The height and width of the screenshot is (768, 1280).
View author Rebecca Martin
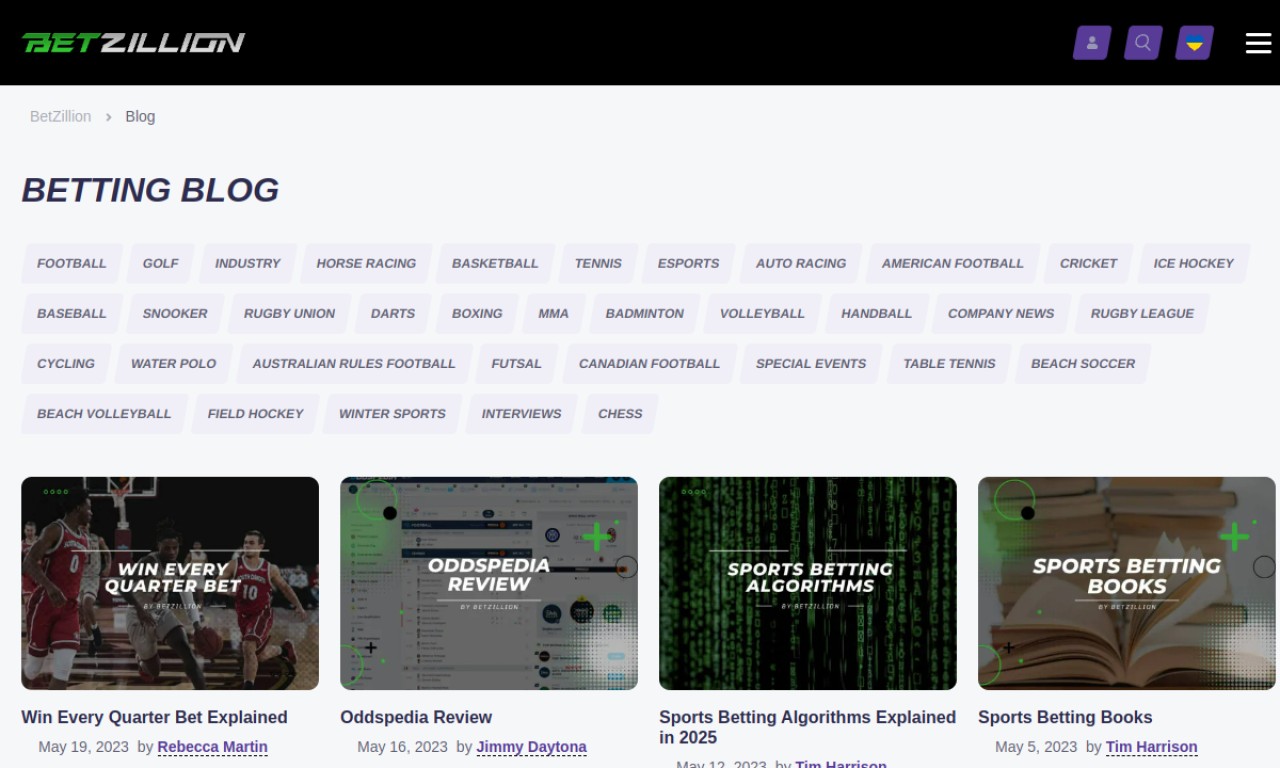click(212, 747)
